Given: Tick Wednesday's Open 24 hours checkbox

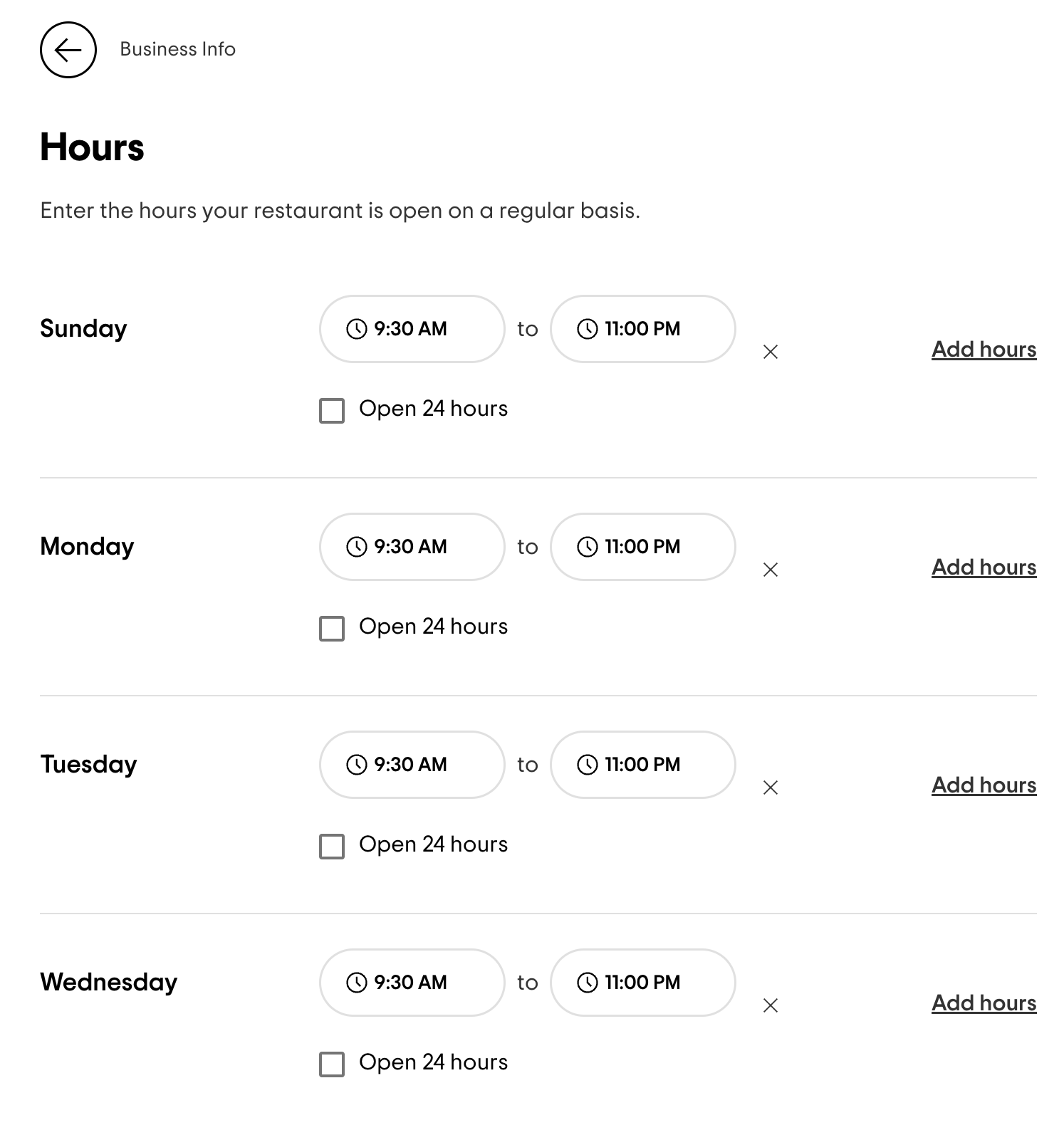Looking at the screenshot, I should coord(332,1064).
